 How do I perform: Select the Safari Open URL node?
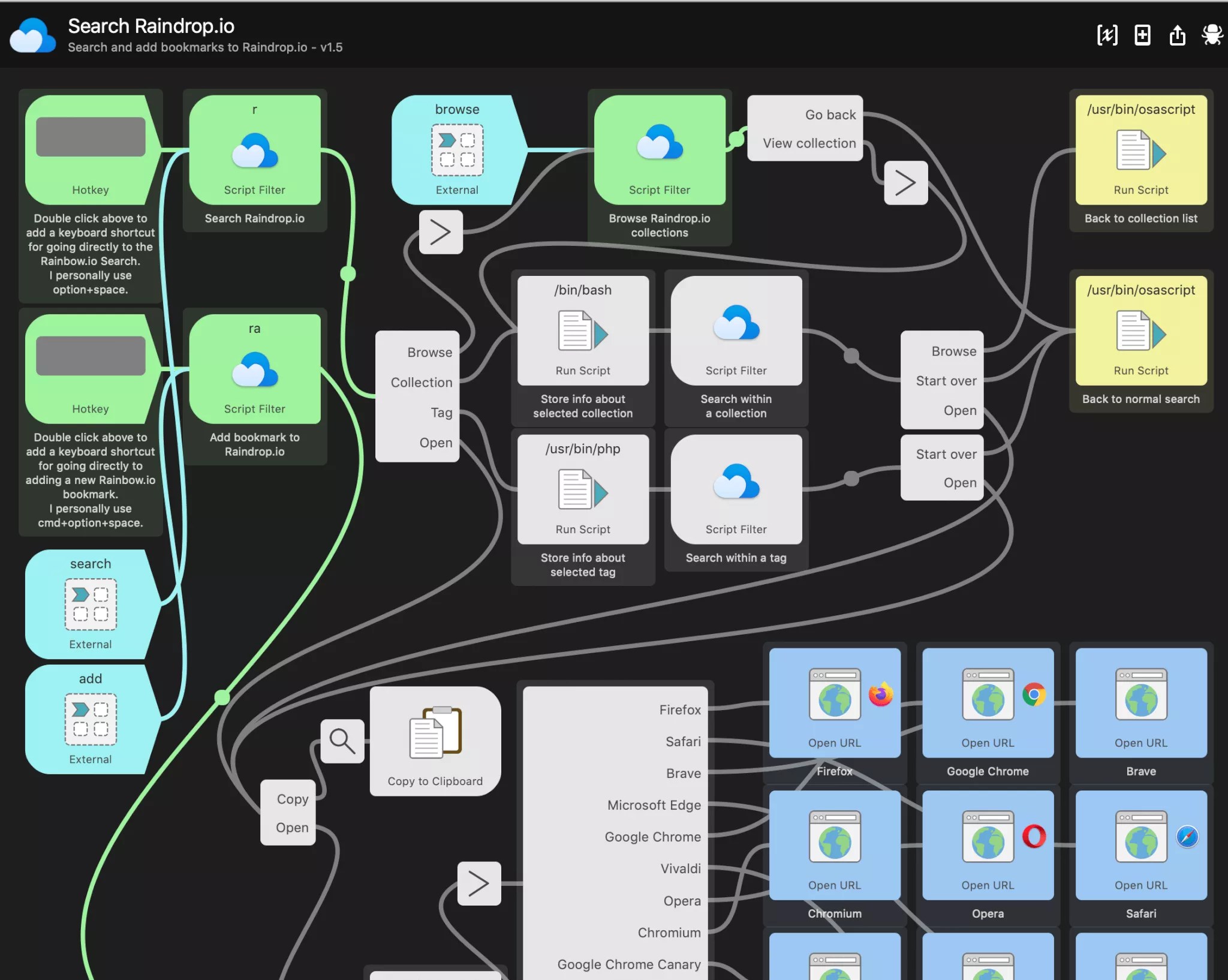point(1141,845)
